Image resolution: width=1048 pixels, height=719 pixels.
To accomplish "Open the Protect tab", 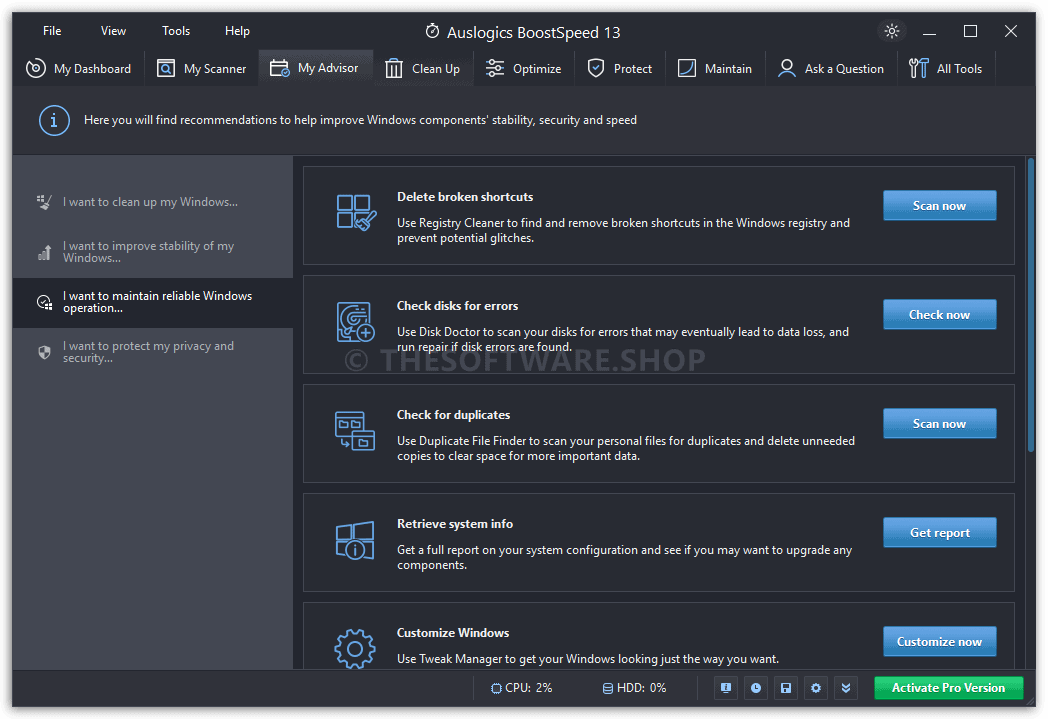I will (x=619, y=68).
